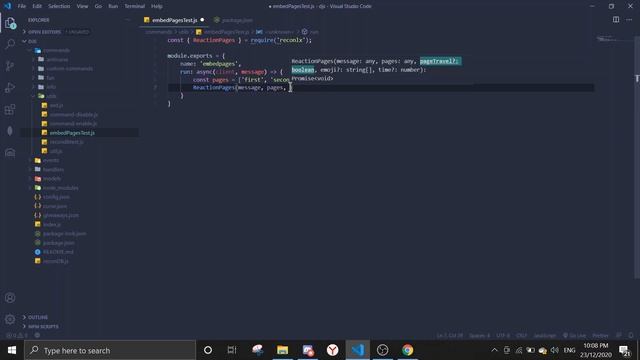Open the Extensions view
This screenshot has height=360, width=640.
click(10, 109)
